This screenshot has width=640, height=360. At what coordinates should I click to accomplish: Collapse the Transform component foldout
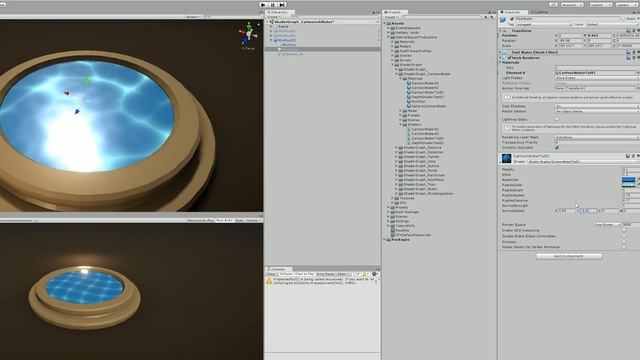click(500, 31)
